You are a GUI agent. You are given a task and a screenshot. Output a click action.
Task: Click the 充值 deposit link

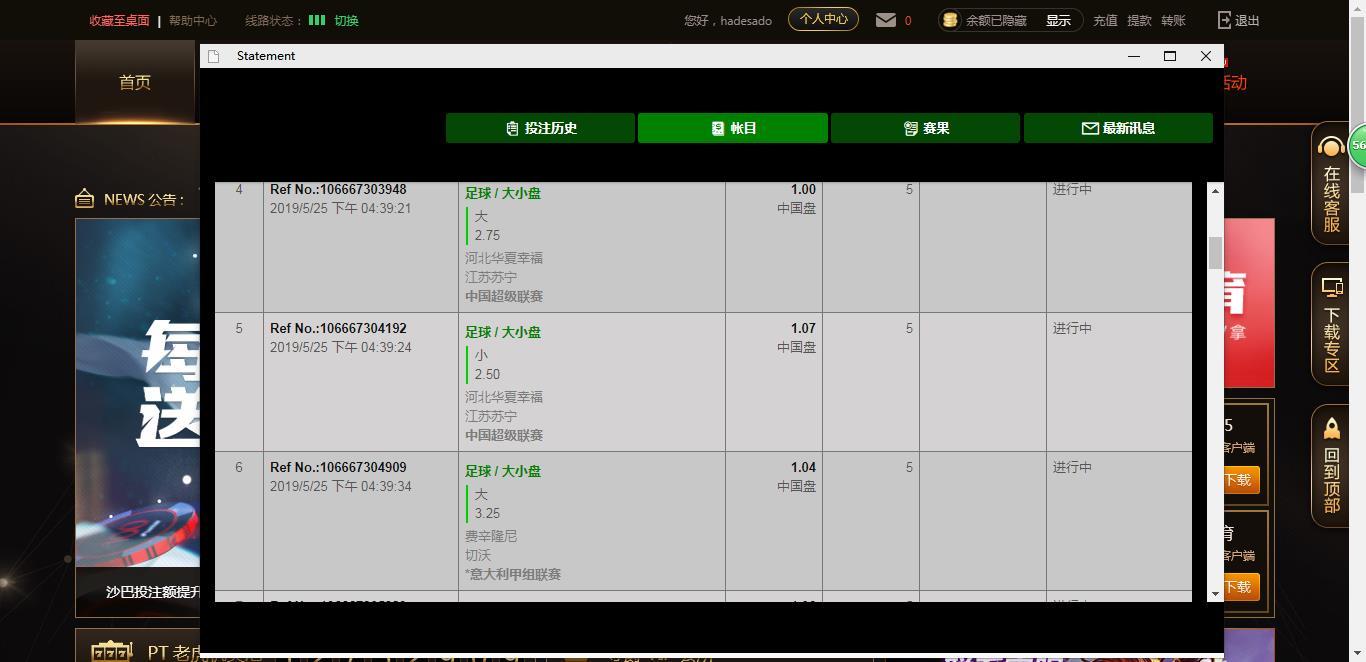(1105, 20)
